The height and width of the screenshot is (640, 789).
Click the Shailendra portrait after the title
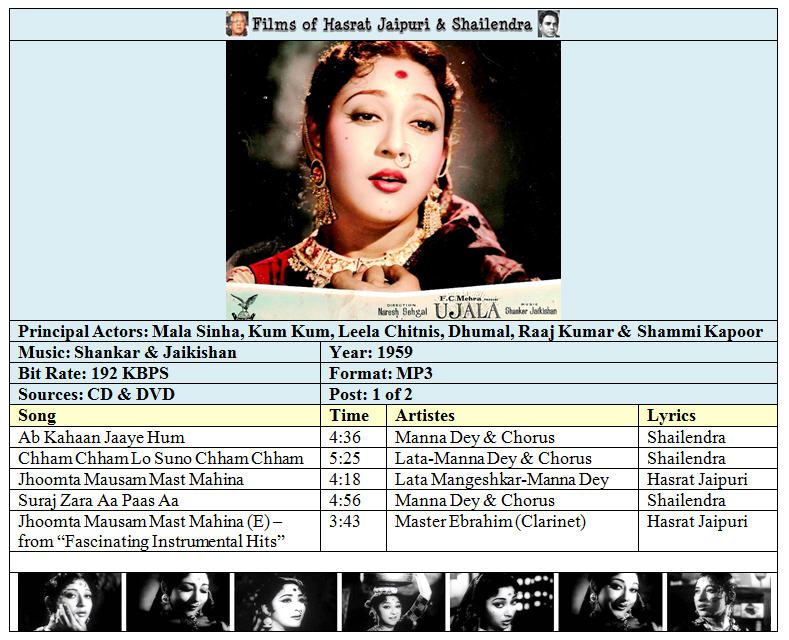[548, 24]
